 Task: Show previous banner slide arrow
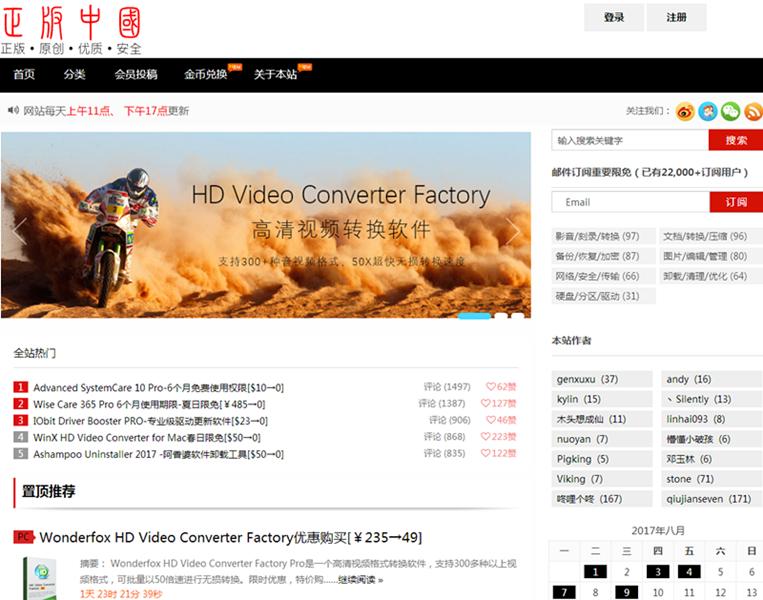click(x=19, y=230)
